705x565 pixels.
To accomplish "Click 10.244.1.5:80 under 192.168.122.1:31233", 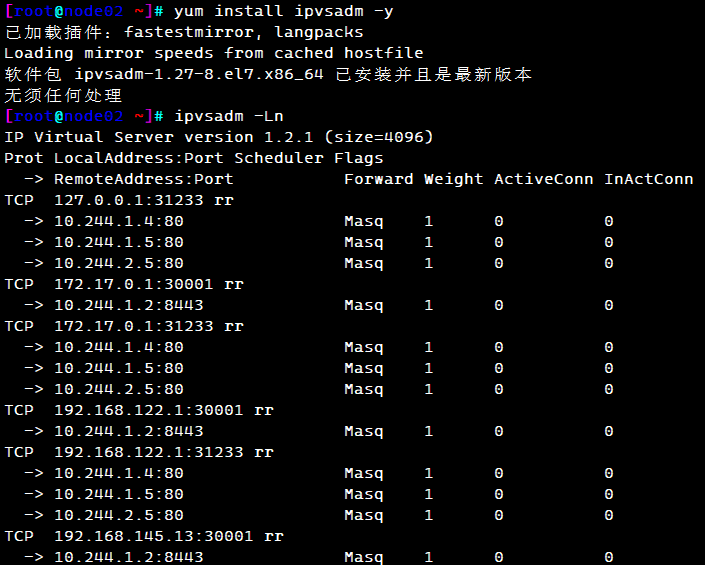I will [119, 494].
